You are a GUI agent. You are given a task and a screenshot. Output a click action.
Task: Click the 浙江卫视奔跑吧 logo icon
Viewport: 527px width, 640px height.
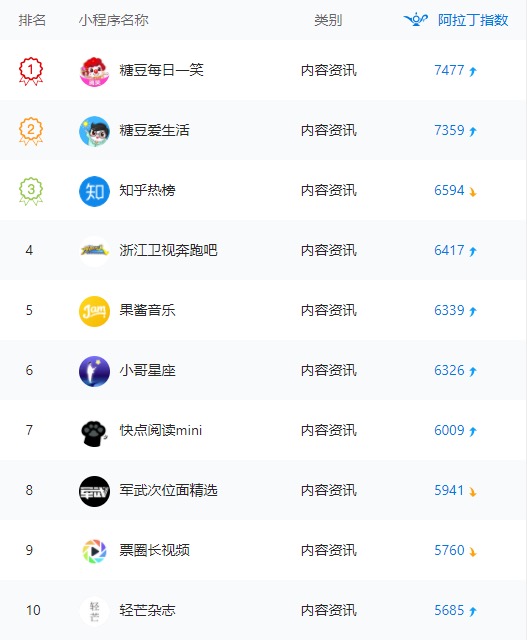coord(94,251)
